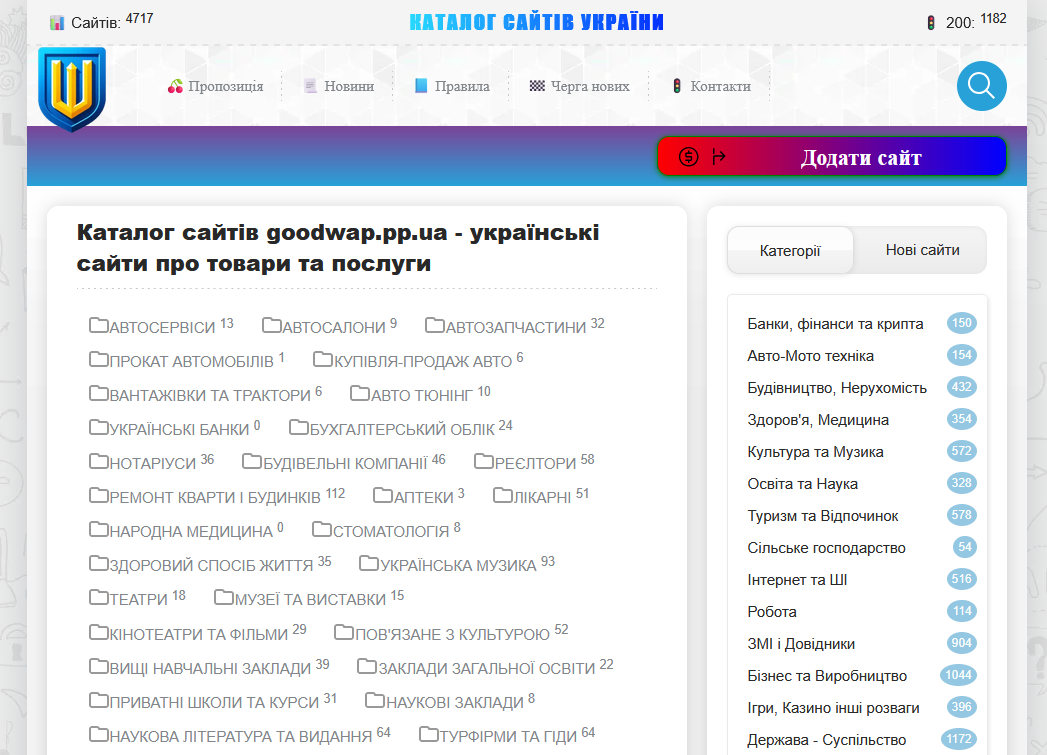Open search with the magnifier icon

[981, 86]
